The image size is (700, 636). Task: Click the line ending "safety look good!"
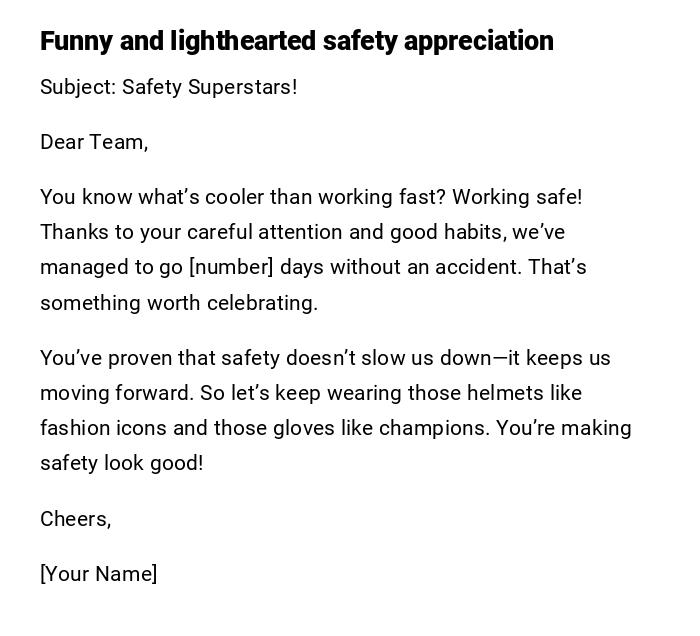coord(121,463)
